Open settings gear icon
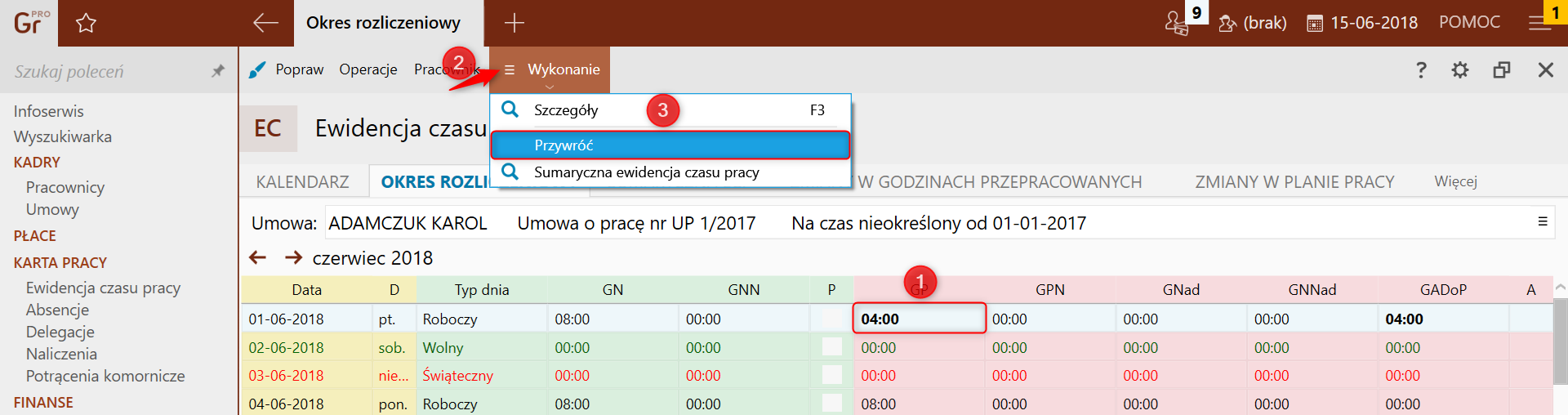The width and height of the screenshot is (1568, 415). pos(1460,69)
